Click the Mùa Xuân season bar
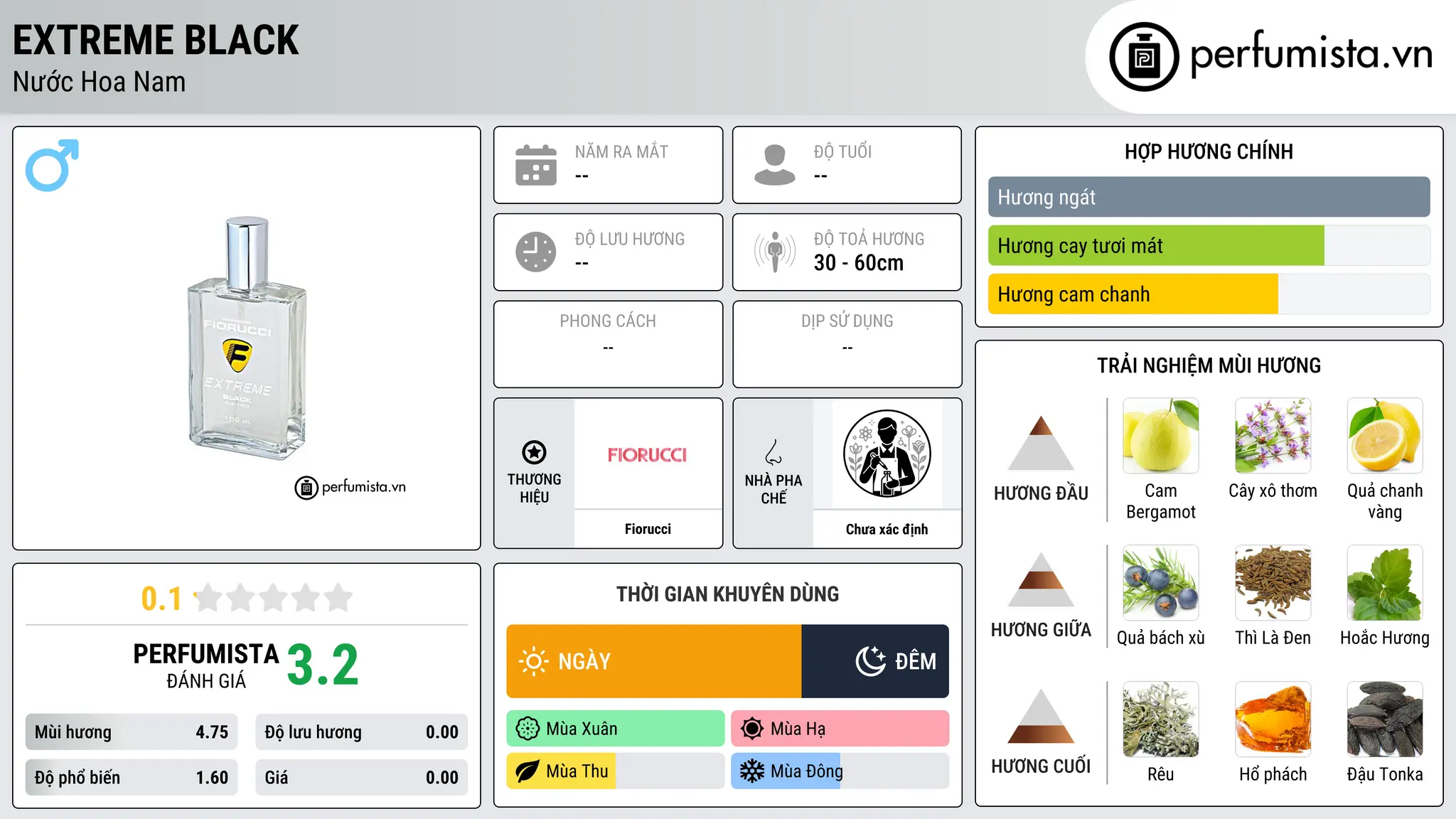1456x819 pixels. coord(616,729)
